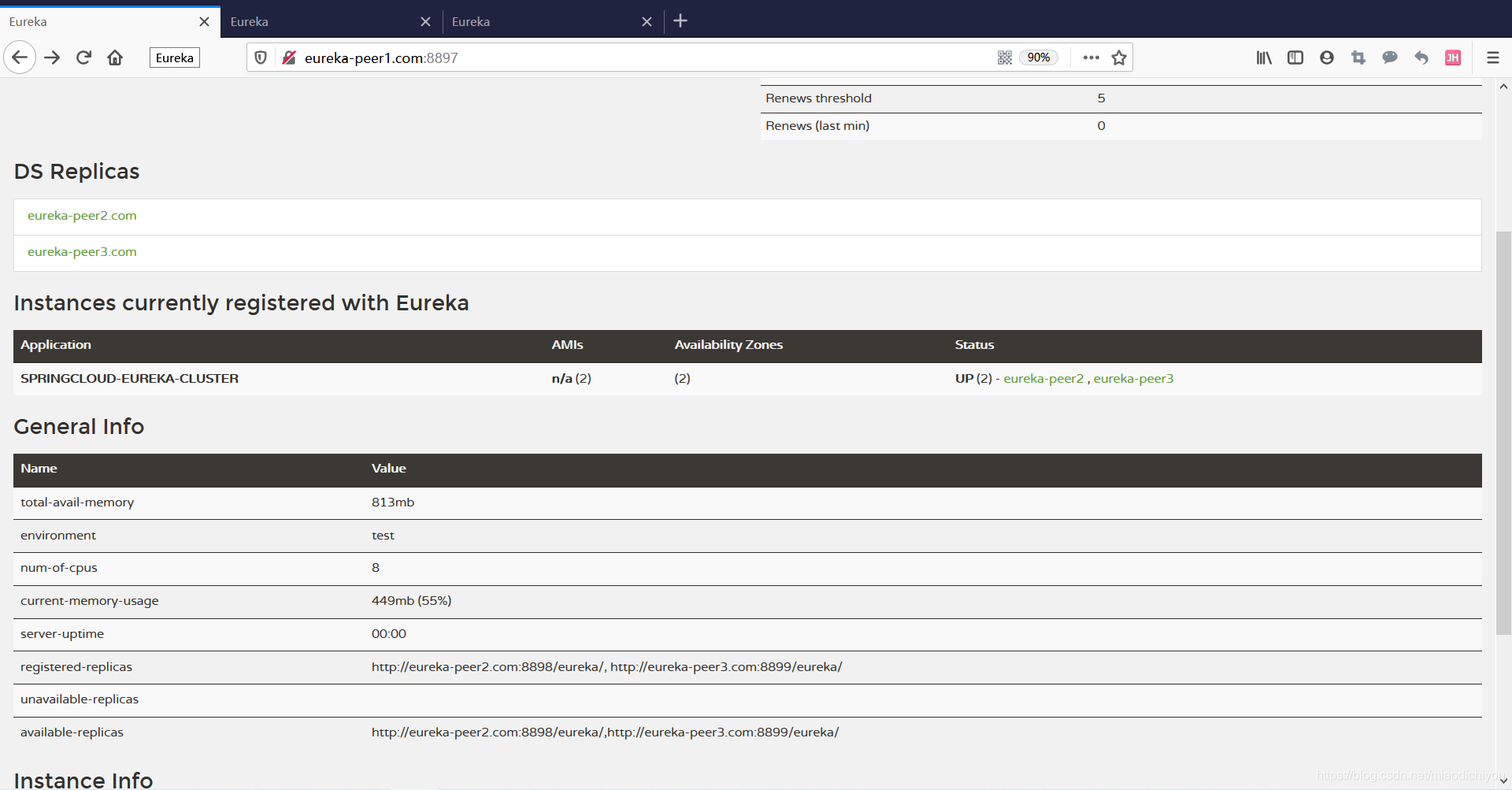Open the Firefox account icon
Image resolution: width=1512 pixels, height=790 pixels.
(1327, 57)
